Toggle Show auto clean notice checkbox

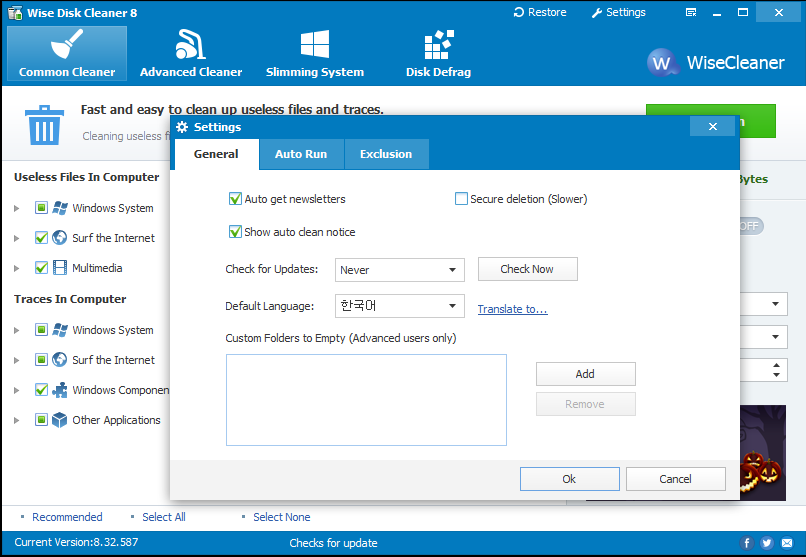(x=236, y=232)
